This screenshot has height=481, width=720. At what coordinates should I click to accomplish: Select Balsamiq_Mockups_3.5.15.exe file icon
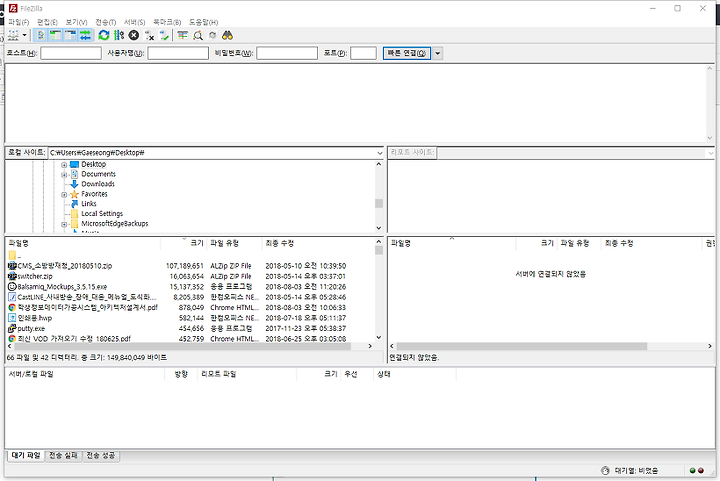[12, 286]
